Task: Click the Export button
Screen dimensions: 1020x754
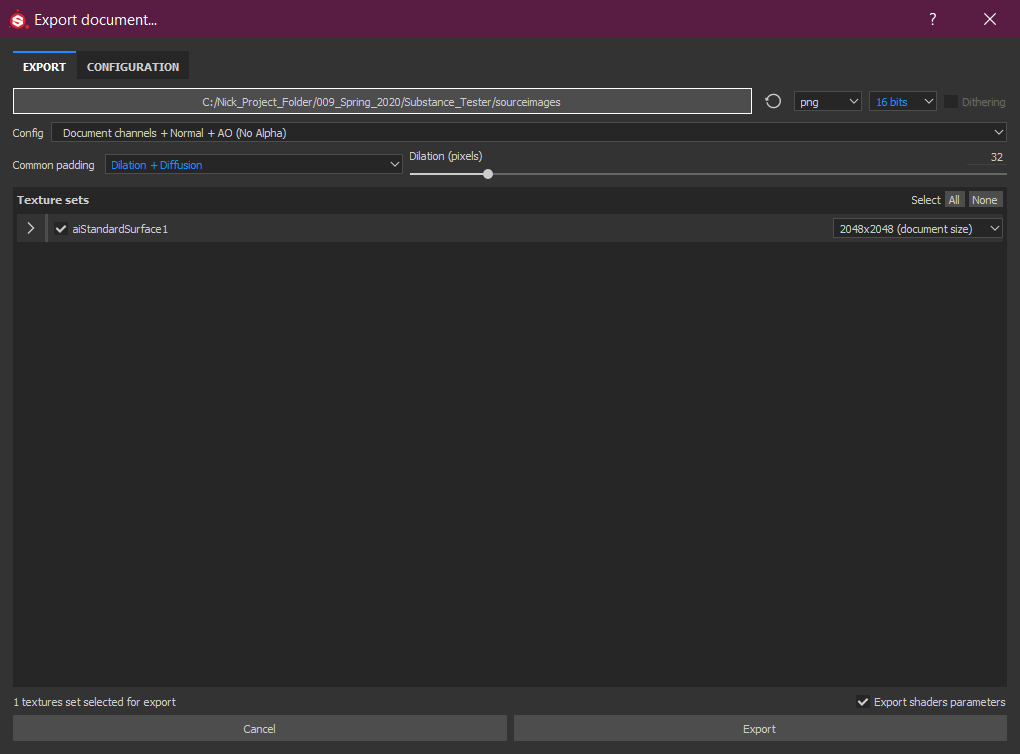Action: click(x=760, y=729)
